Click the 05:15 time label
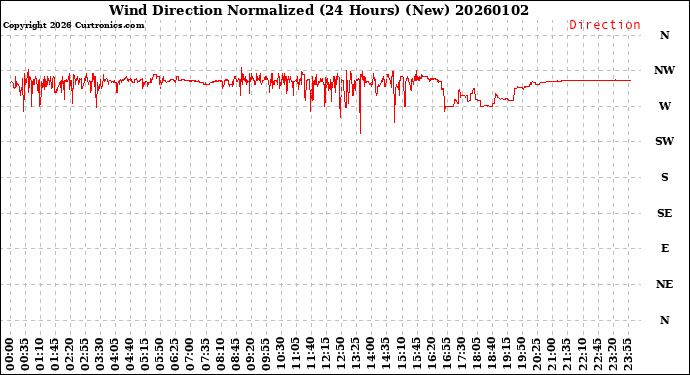This screenshot has width=690, height=375. pos(145,354)
